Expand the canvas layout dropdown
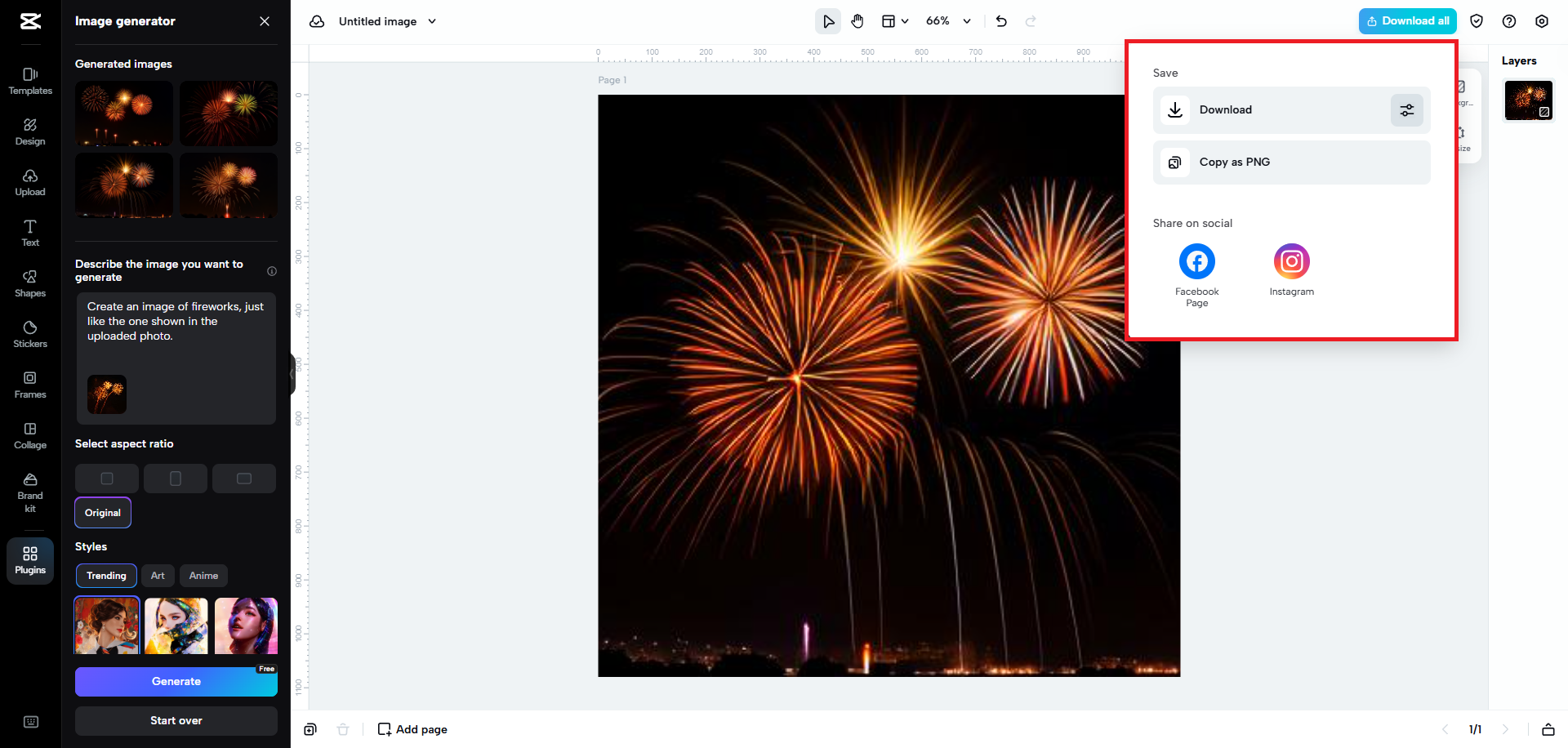1568x748 pixels. tap(895, 21)
